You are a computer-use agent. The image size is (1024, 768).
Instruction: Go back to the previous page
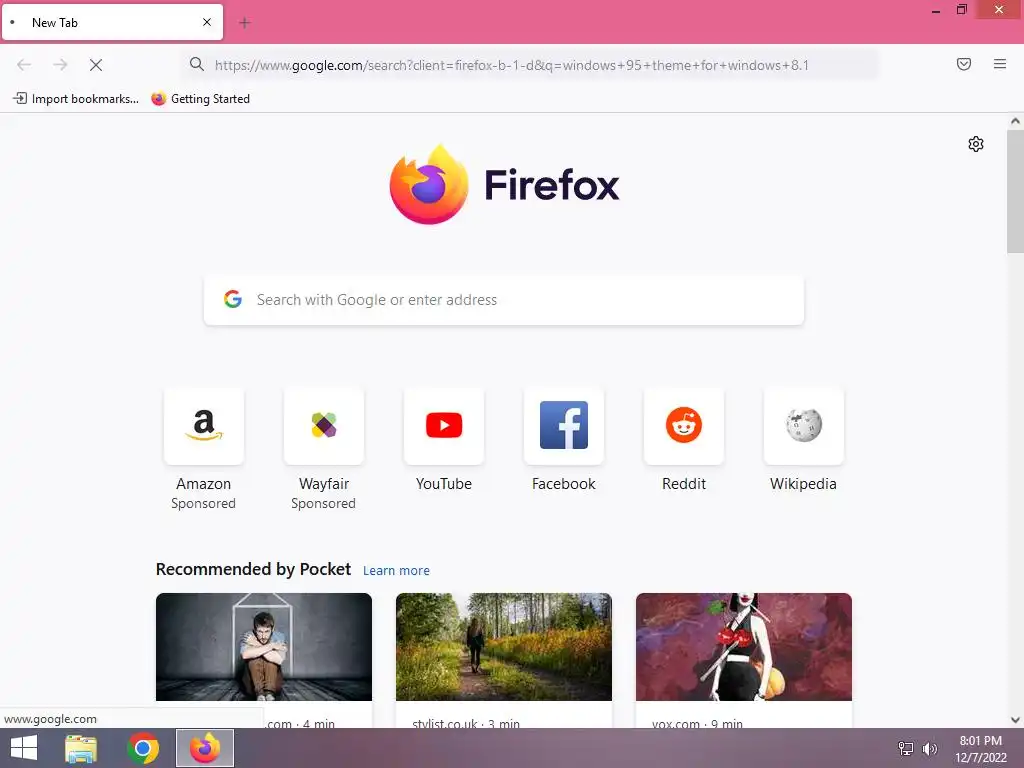pyautogui.click(x=24, y=65)
